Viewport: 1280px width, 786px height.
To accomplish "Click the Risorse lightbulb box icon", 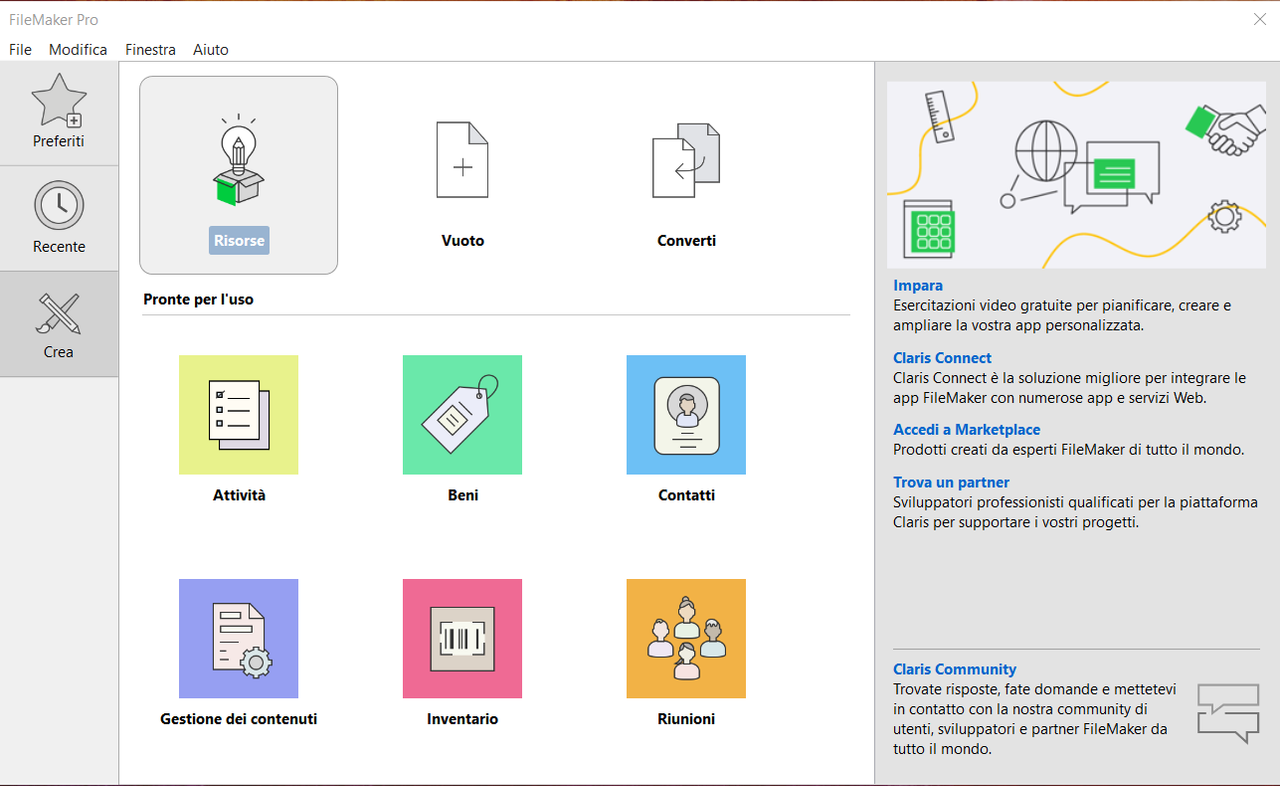I will click(239, 161).
